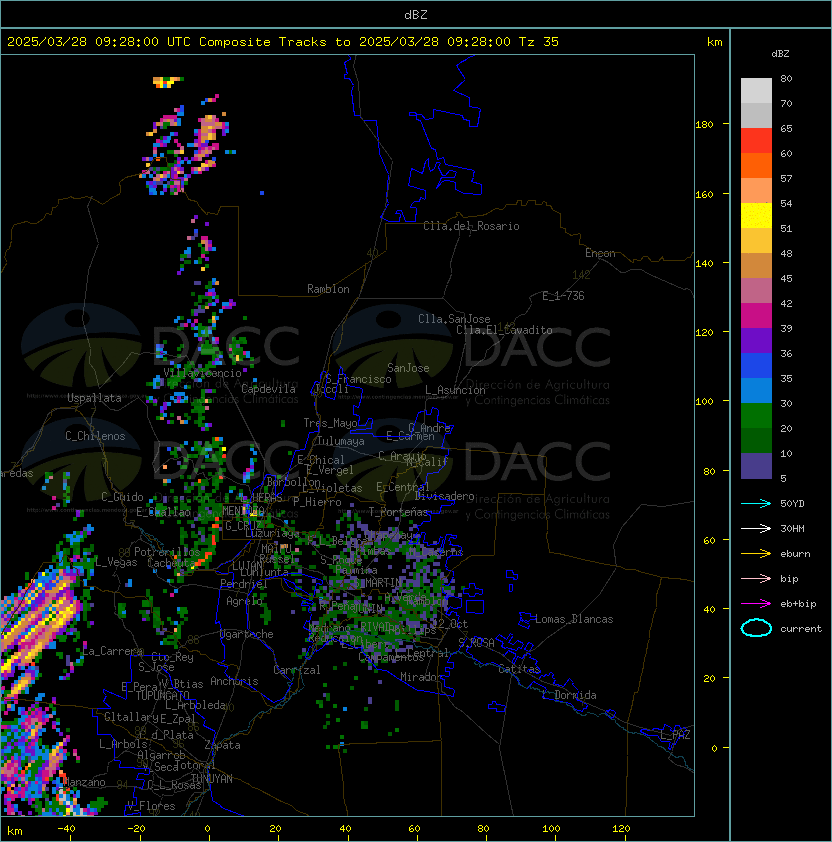The height and width of the screenshot is (842, 832).
Task: Click the 30HM legend label
Action: (792, 529)
